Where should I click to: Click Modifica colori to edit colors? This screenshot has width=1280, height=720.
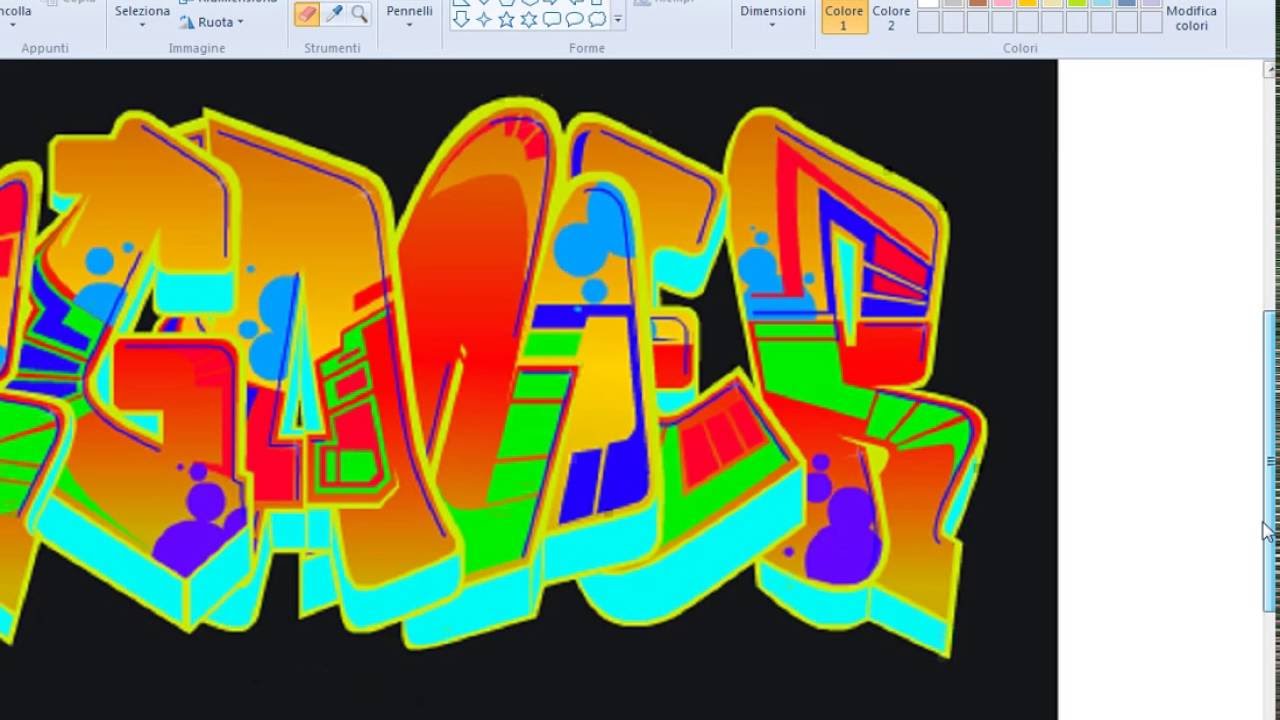point(1192,17)
